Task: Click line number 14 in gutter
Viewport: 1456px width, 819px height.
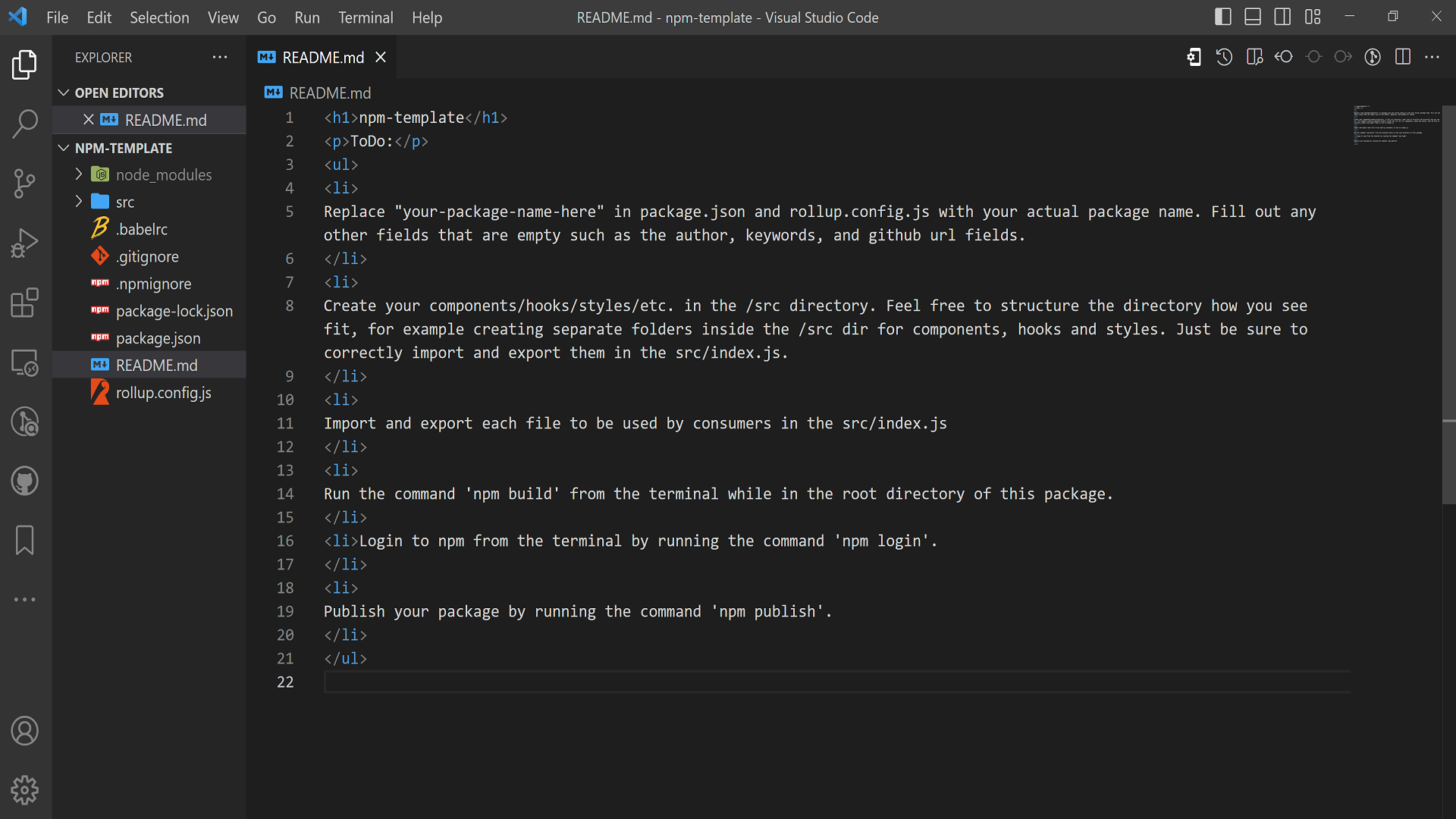Action: pos(285,494)
